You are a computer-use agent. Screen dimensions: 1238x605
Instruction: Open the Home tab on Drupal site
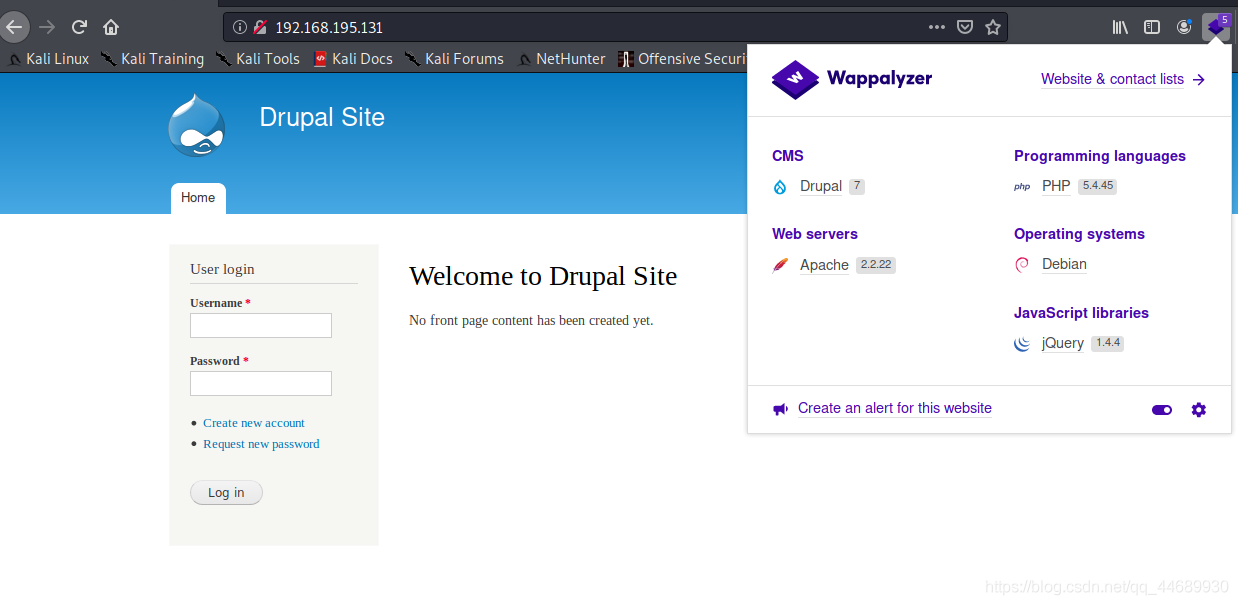tap(198, 198)
